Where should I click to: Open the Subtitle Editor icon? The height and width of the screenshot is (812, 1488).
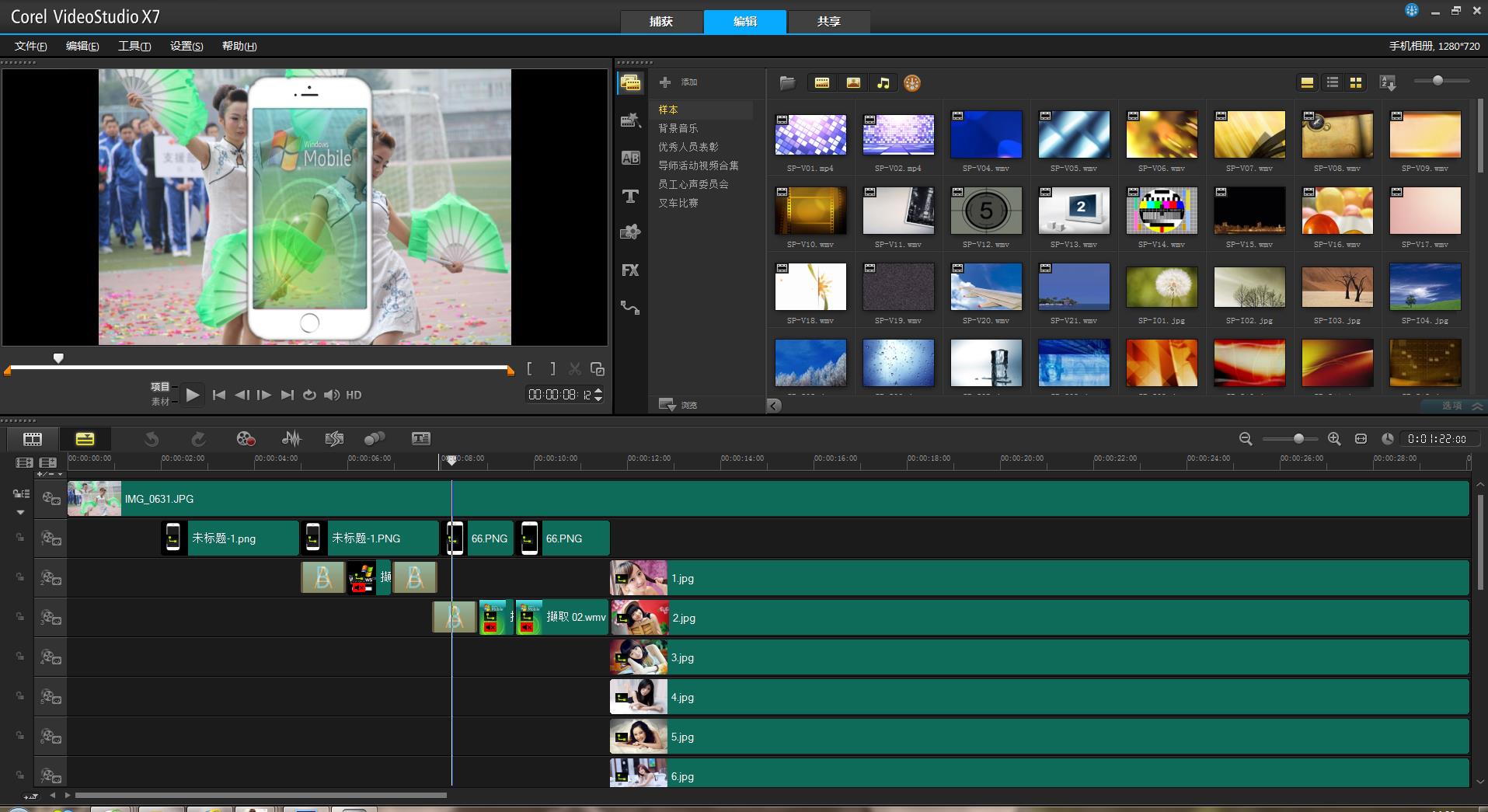[420, 439]
